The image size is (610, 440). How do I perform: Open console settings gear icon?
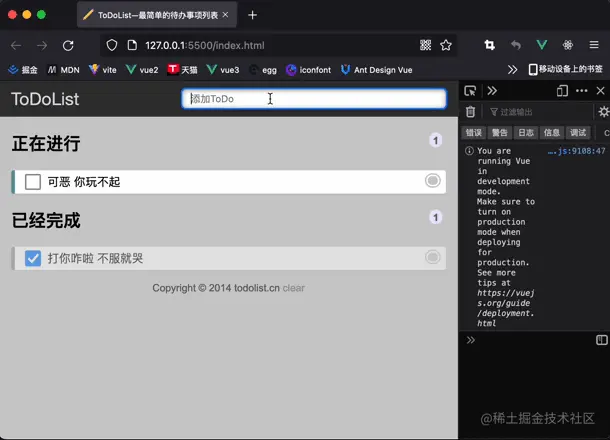tap(604, 112)
